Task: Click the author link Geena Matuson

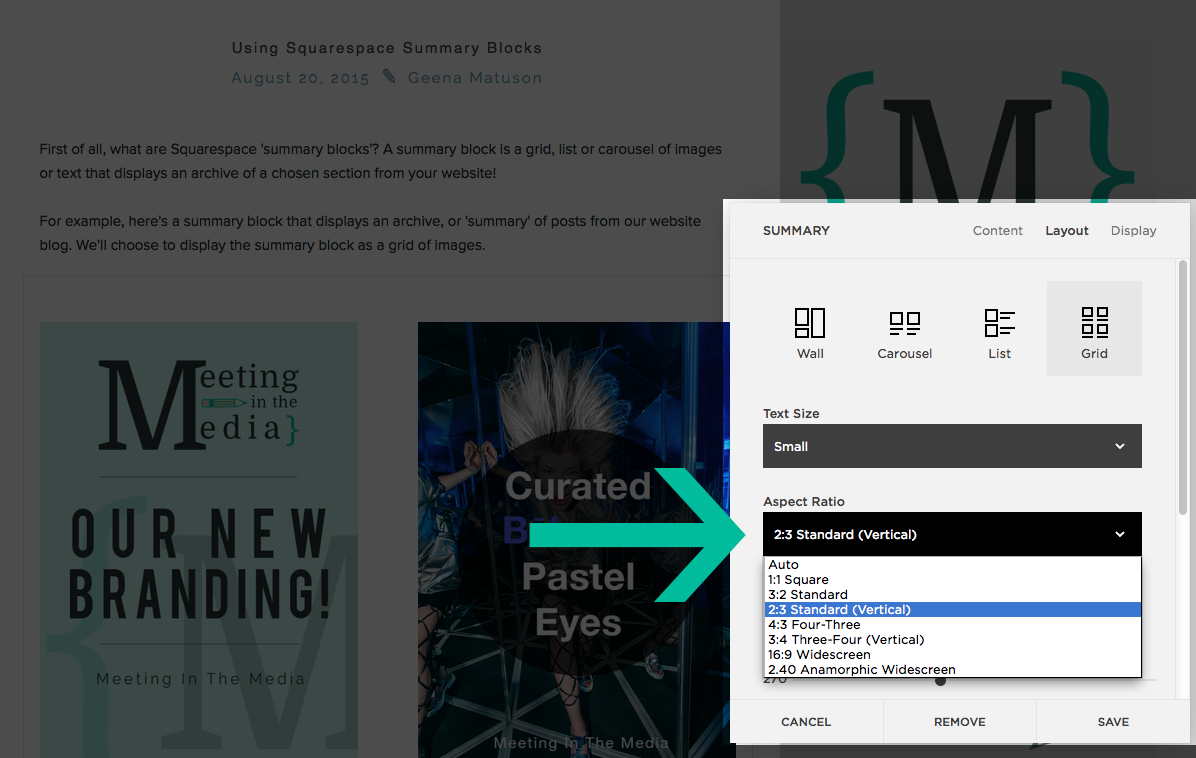Action: pos(474,78)
